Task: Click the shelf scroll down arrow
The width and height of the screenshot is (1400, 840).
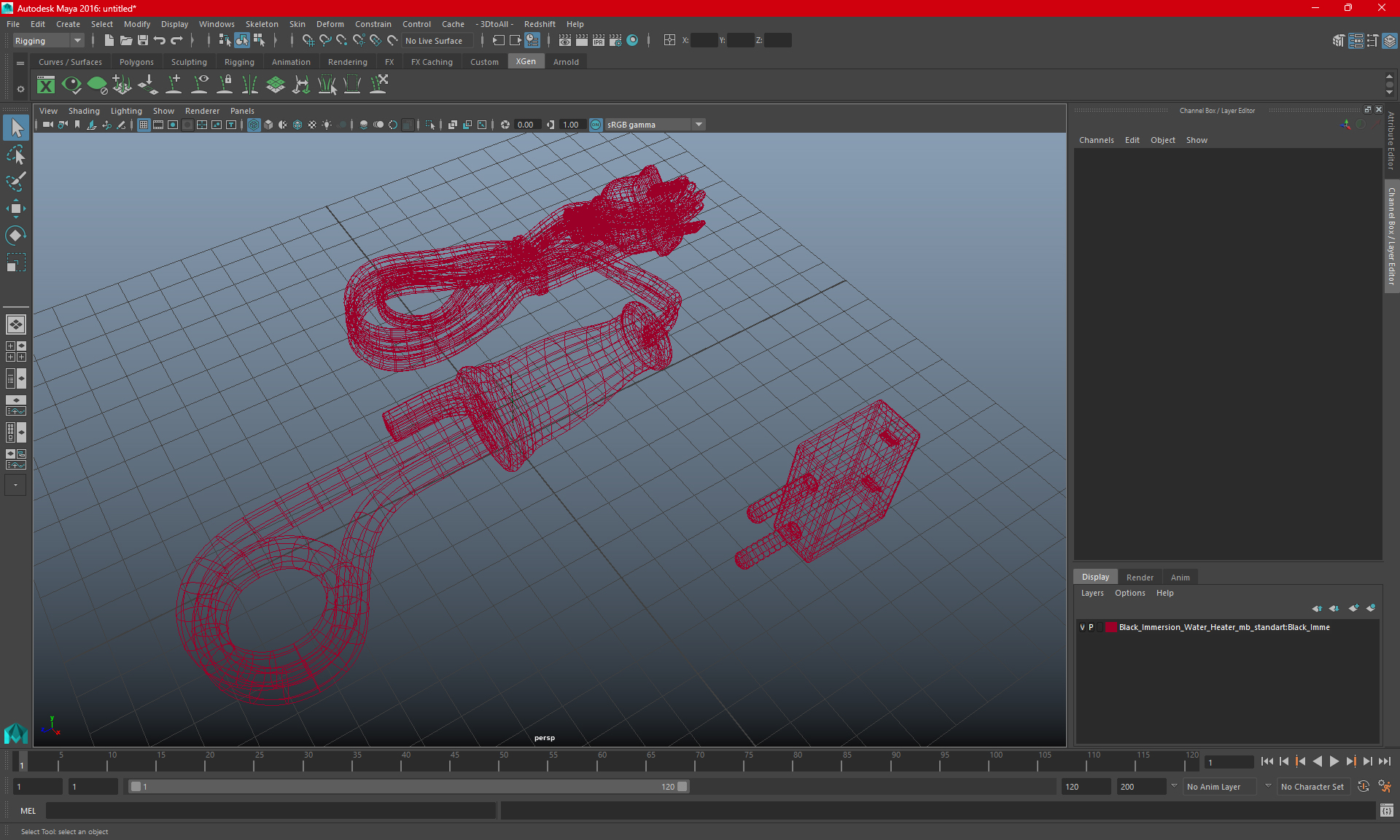Action: 1389,93
